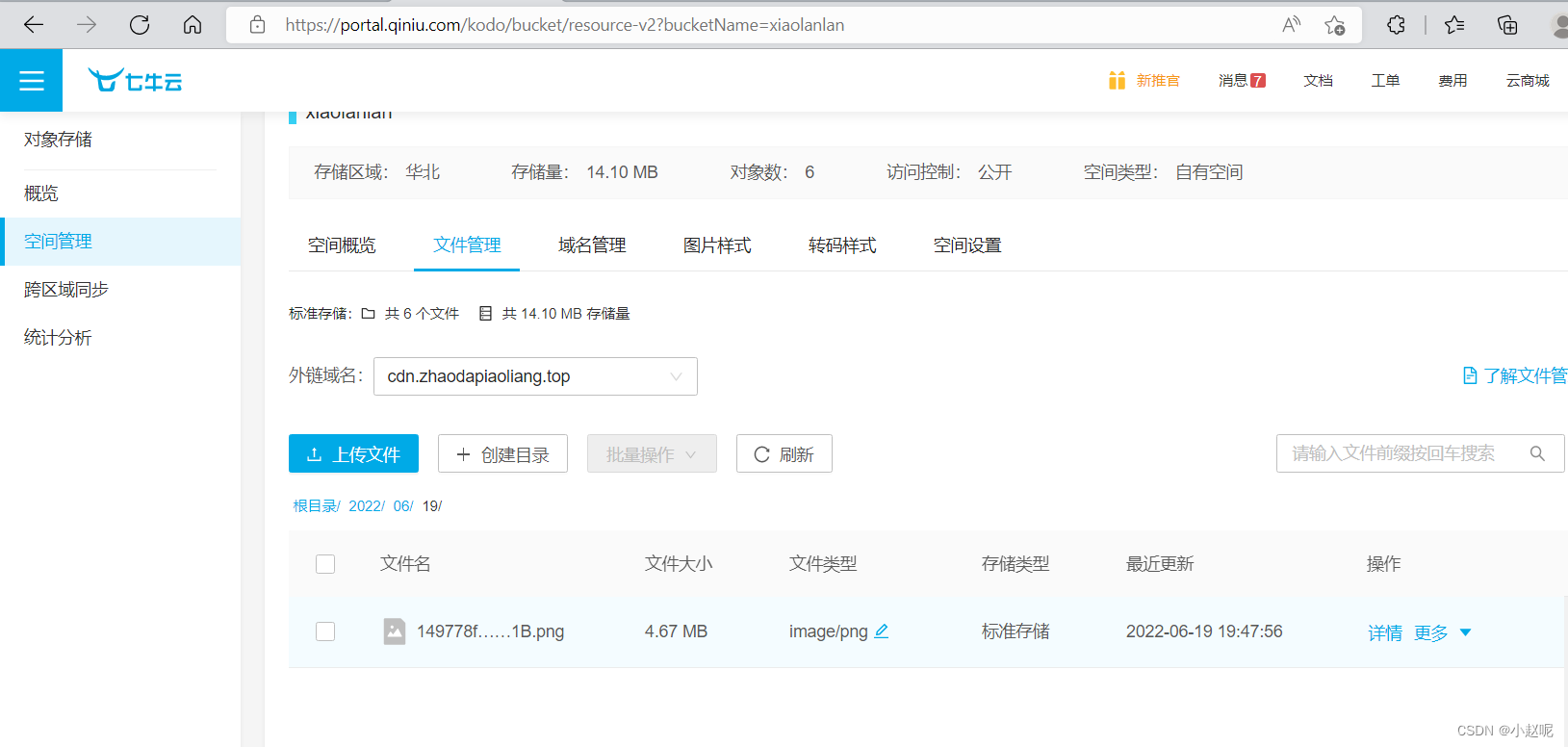1568x747 pixels.
Task: Navigate to 2022/ in the breadcrumb path
Action: coord(366,506)
